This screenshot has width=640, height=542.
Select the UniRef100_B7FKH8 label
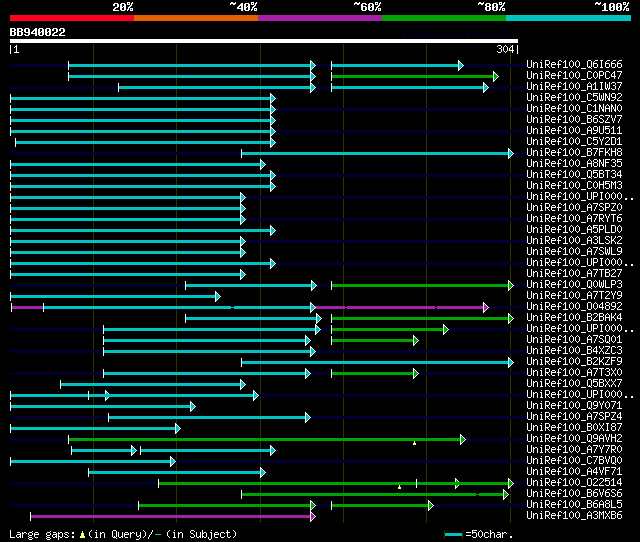coord(574,153)
